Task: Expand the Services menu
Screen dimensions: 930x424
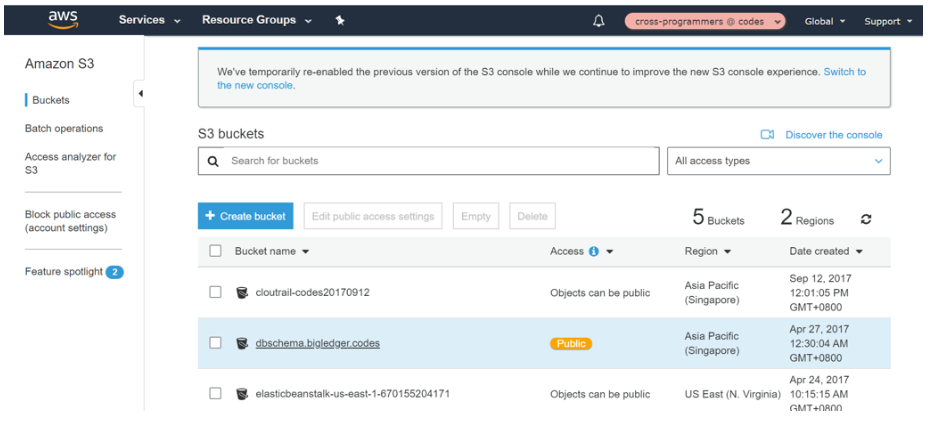Action: click(x=150, y=20)
